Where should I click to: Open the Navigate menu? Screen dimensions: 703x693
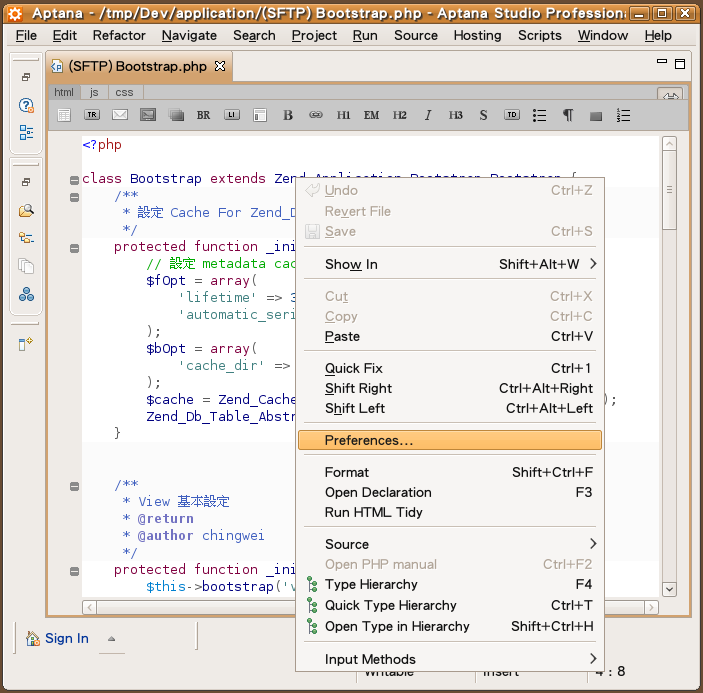pyautogui.click(x=189, y=35)
